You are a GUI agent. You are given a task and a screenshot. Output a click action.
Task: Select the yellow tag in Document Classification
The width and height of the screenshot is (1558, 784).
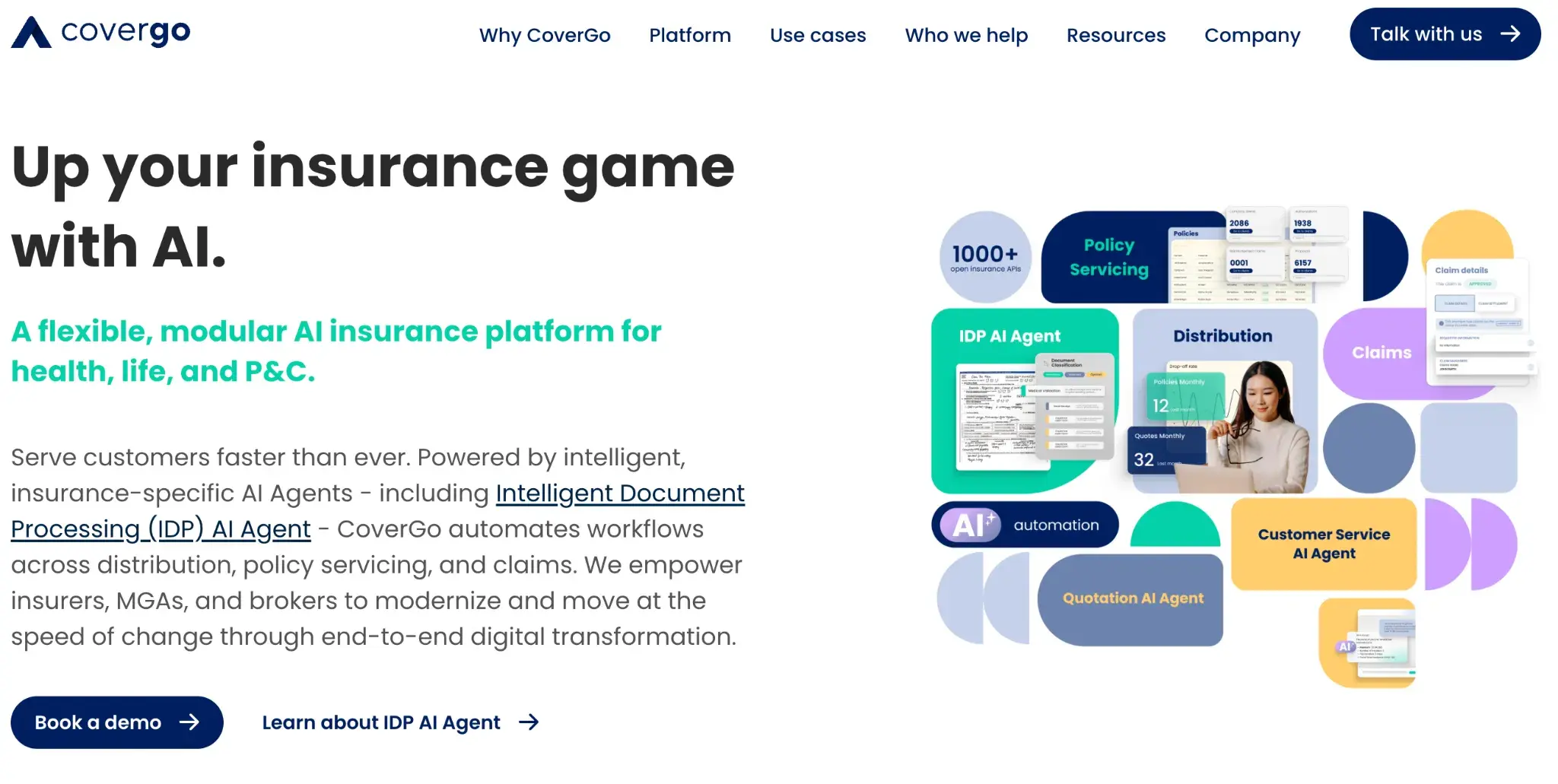point(1096,375)
